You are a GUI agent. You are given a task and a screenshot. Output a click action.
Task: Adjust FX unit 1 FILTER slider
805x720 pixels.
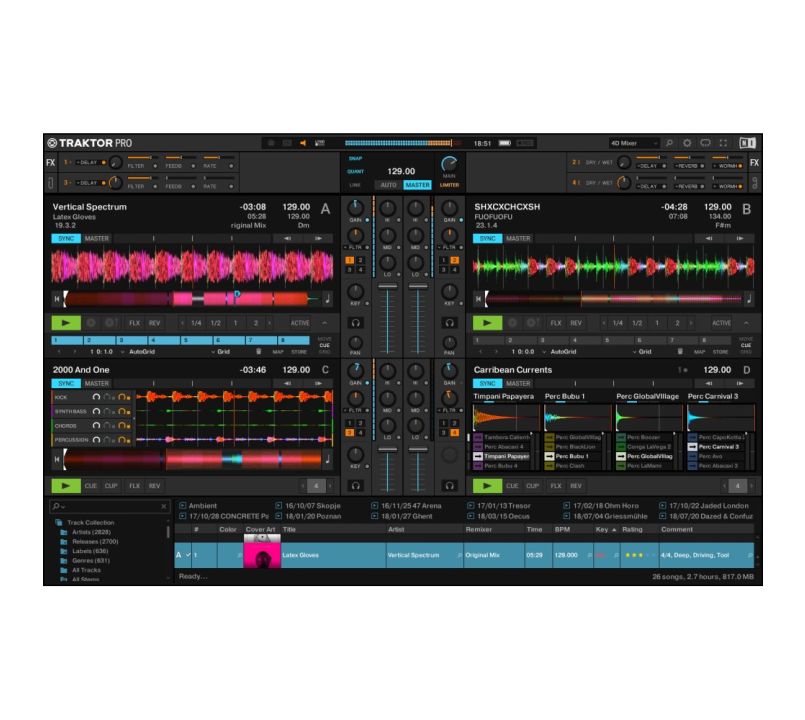pos(142,158)
